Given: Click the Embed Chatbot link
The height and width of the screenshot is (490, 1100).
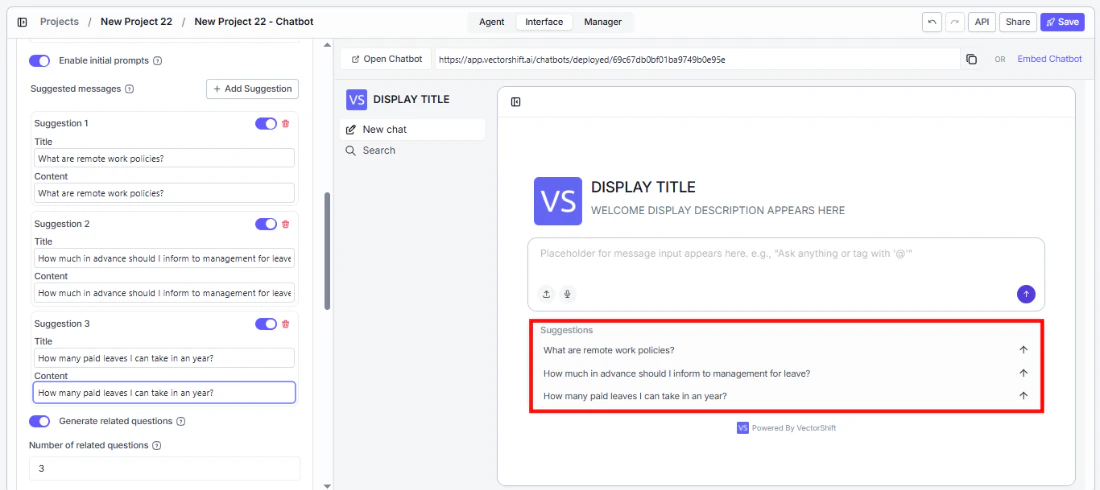Looking at the screenshot, I should pos(1049,59).
